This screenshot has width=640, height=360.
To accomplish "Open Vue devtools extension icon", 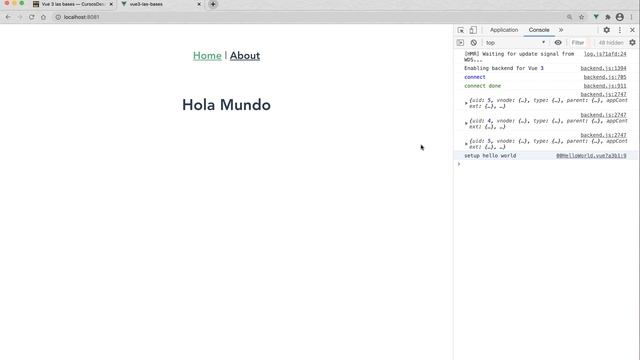I will (x=596, y=17).
